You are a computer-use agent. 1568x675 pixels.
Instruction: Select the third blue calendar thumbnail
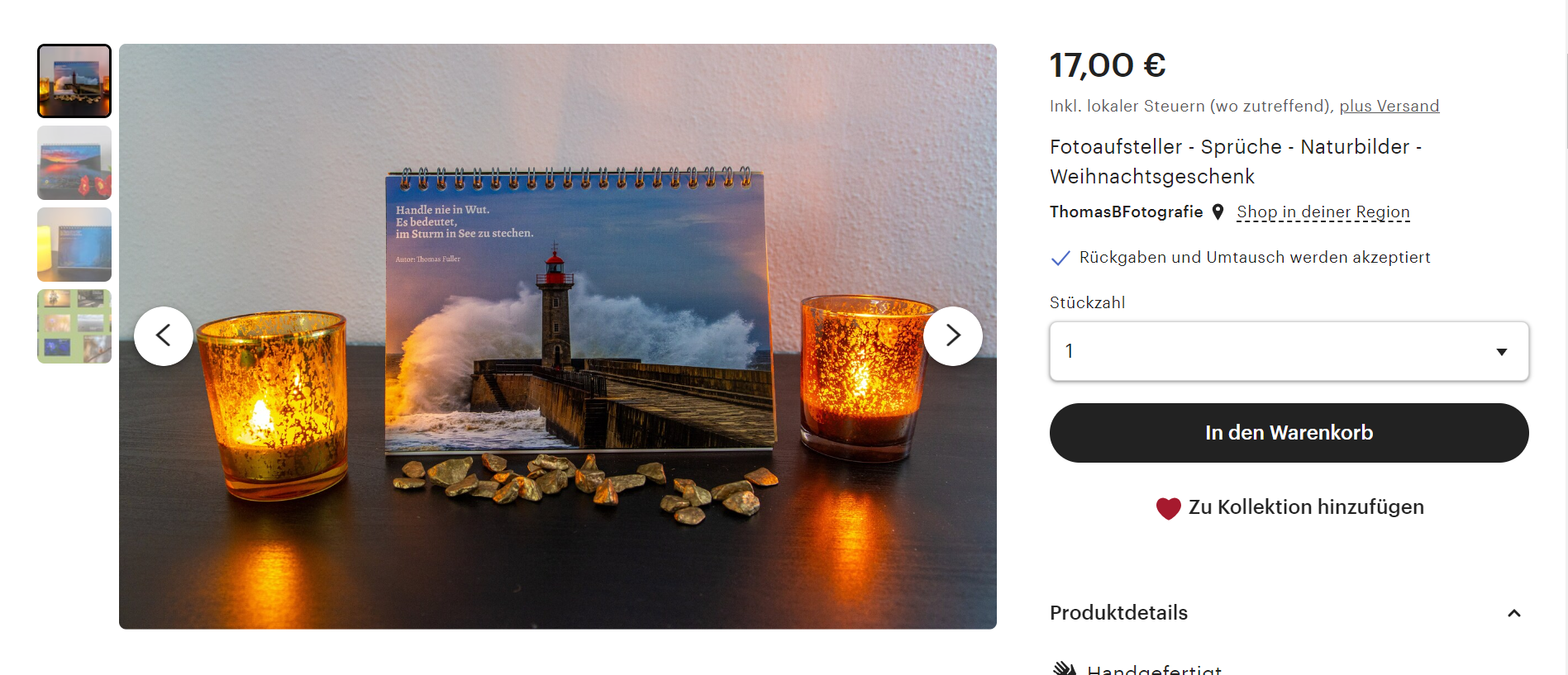click(74, 245)
